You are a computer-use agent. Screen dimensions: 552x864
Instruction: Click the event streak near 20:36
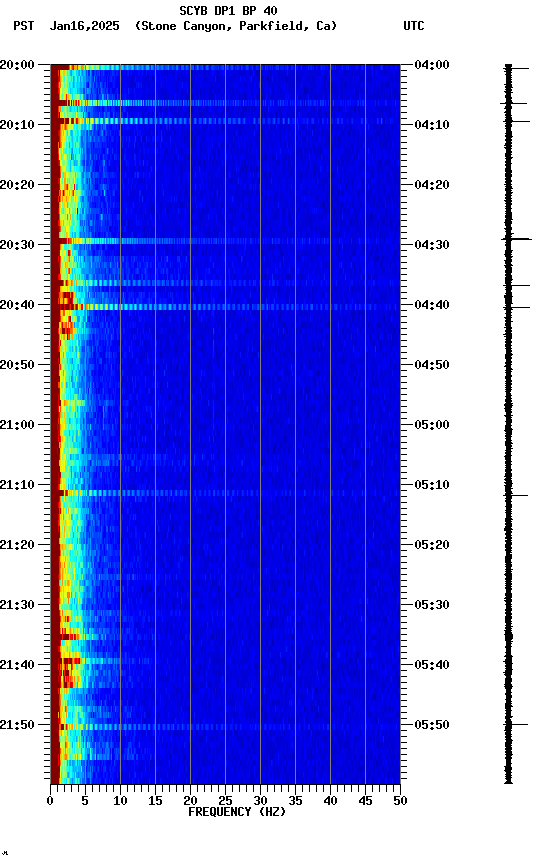pyautogui.click(x=225, y=283)
